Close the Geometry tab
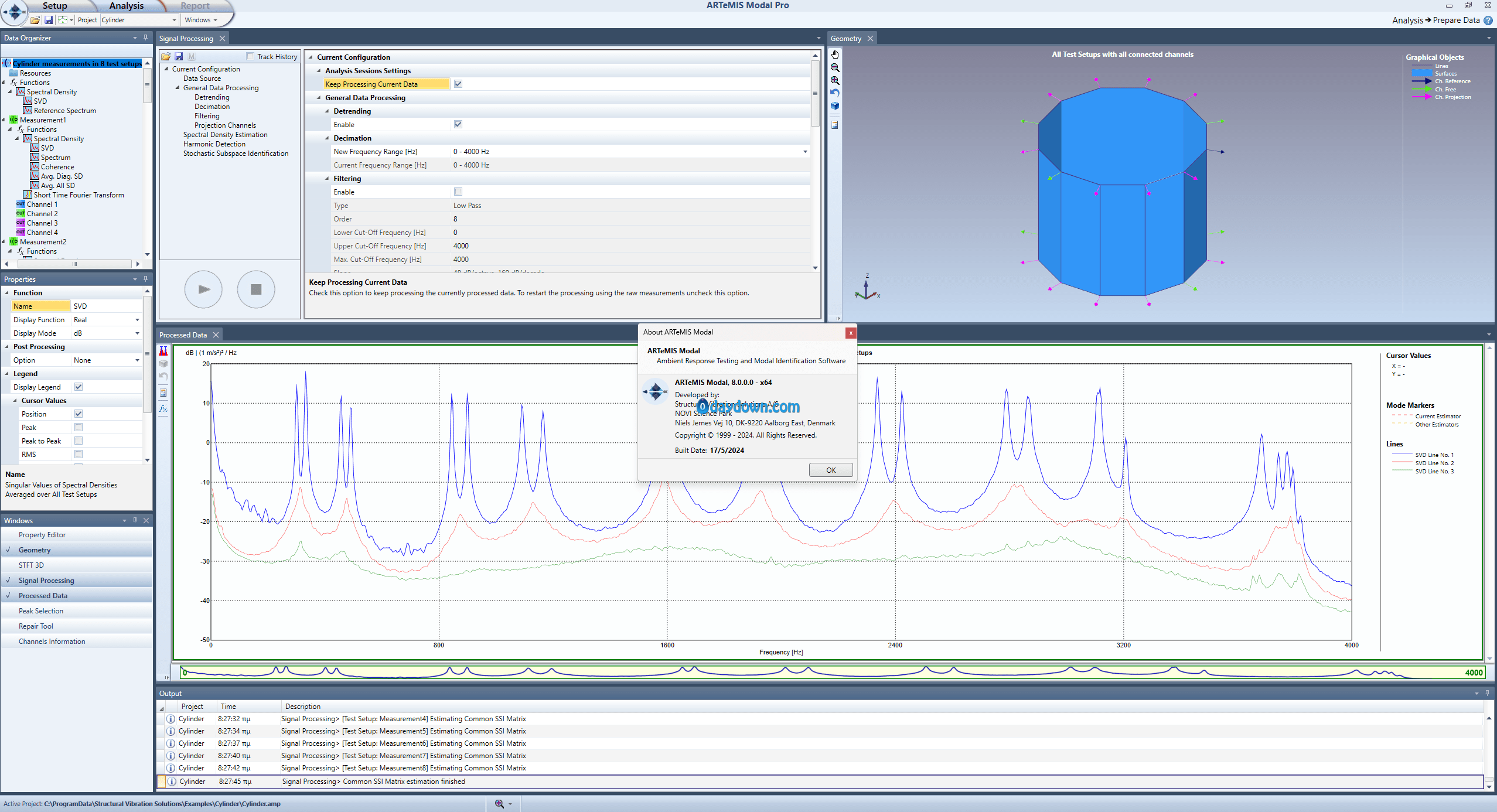Viewport: 1497px width, 812px height. click(870, 38)
